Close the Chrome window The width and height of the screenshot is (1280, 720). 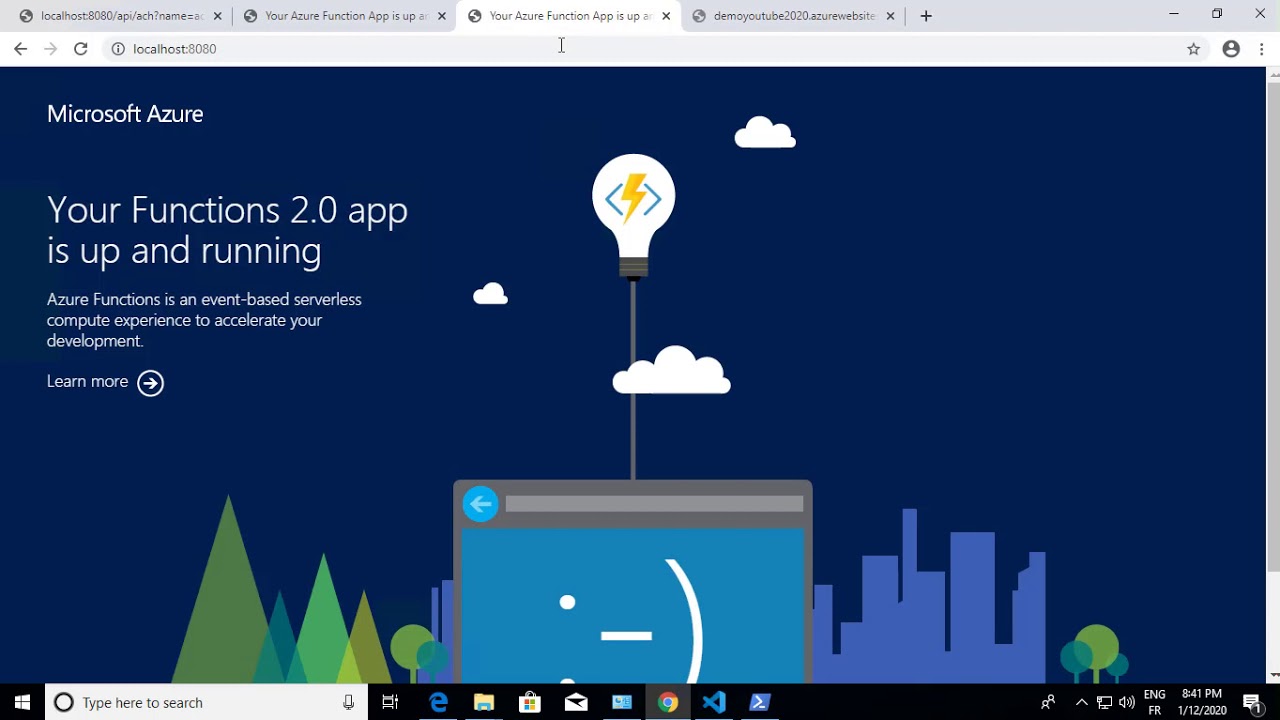(1260, 14)
